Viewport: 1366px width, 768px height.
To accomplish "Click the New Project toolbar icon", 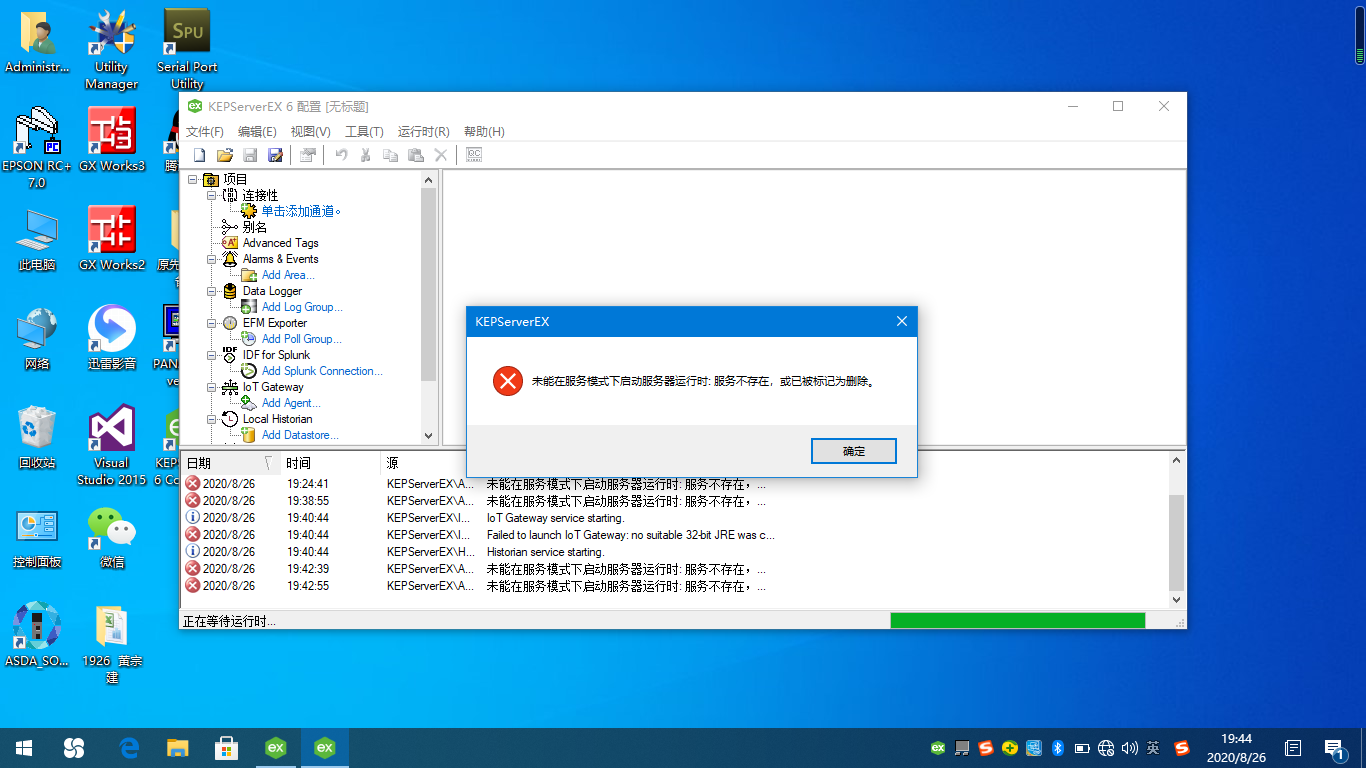I will (x=199, y=155).
